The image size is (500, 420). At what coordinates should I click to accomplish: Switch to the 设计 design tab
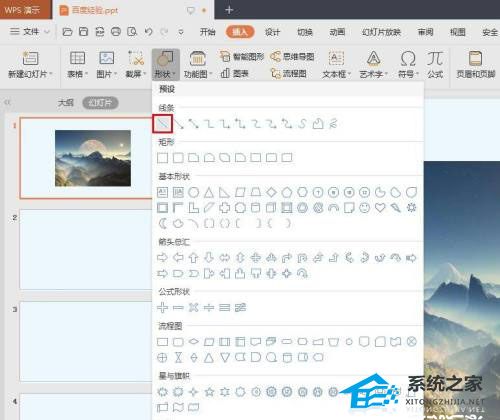[x=272, y=32]
